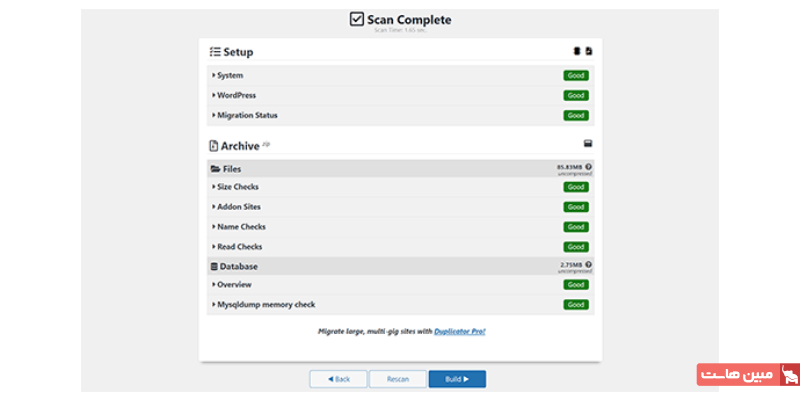Viewport: 800px width, 400px height.
Task: Click the Database icon
Action: tap(214, 267)
